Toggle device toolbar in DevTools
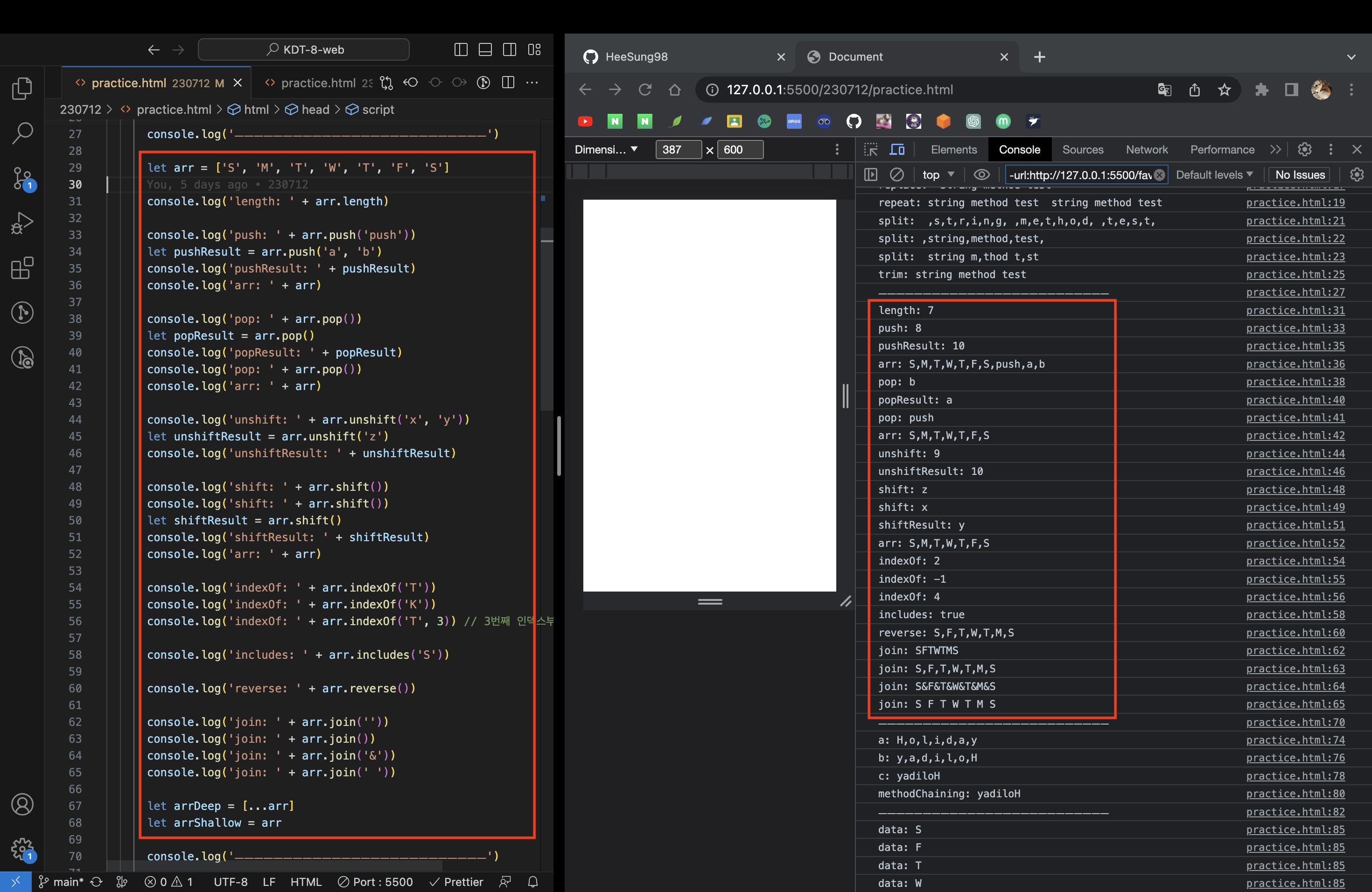Screen dimensions: 1372x892 click(x=897, y=149)
